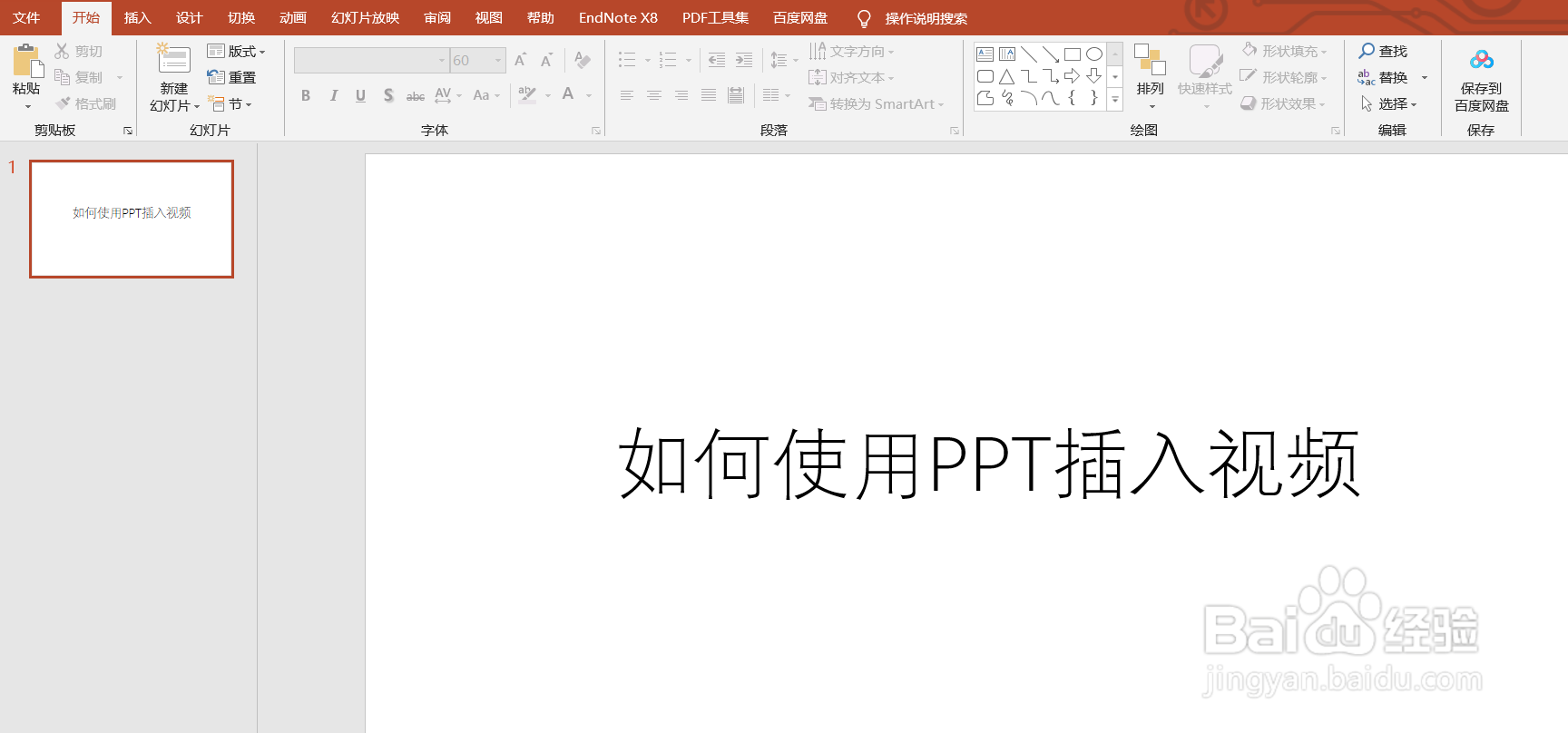Viewport: 1568px width, 733px height.
Task: Click Shape Fill (形状填充) button
Action: click(x=1284, y=51)
